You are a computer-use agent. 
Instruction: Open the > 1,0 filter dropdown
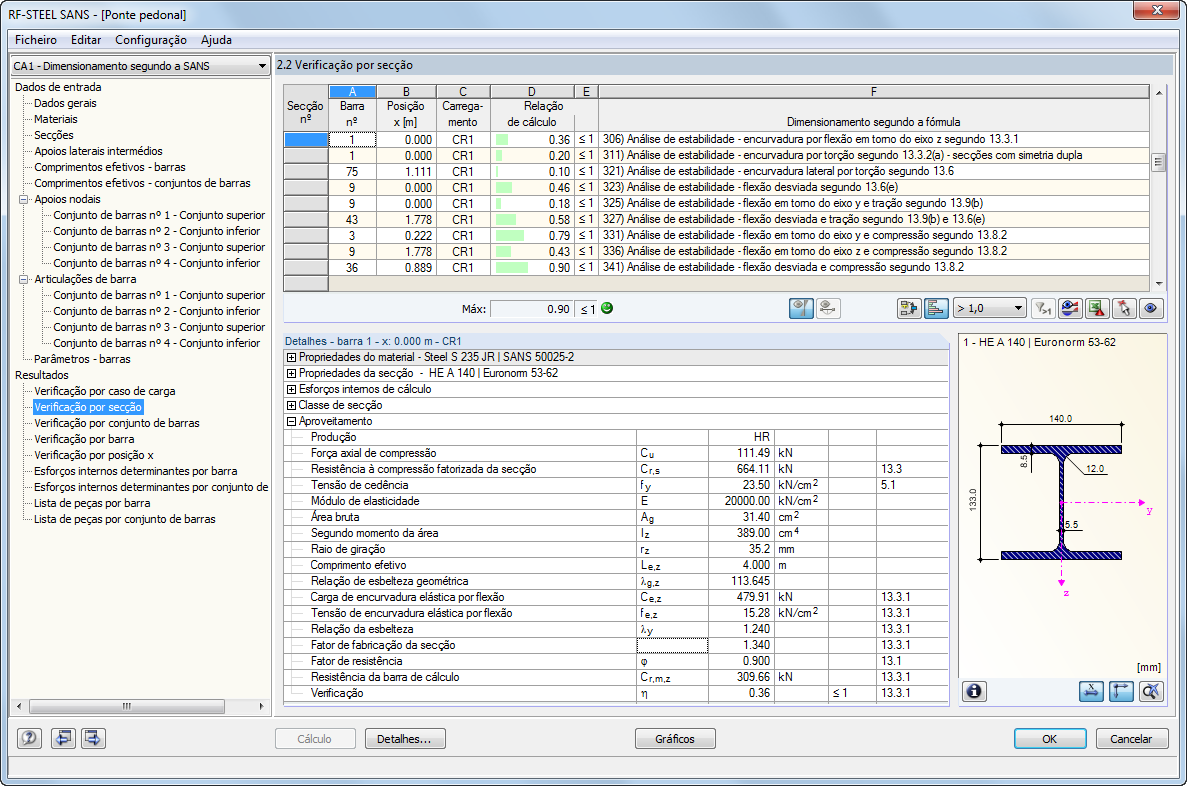click(989, 308)
